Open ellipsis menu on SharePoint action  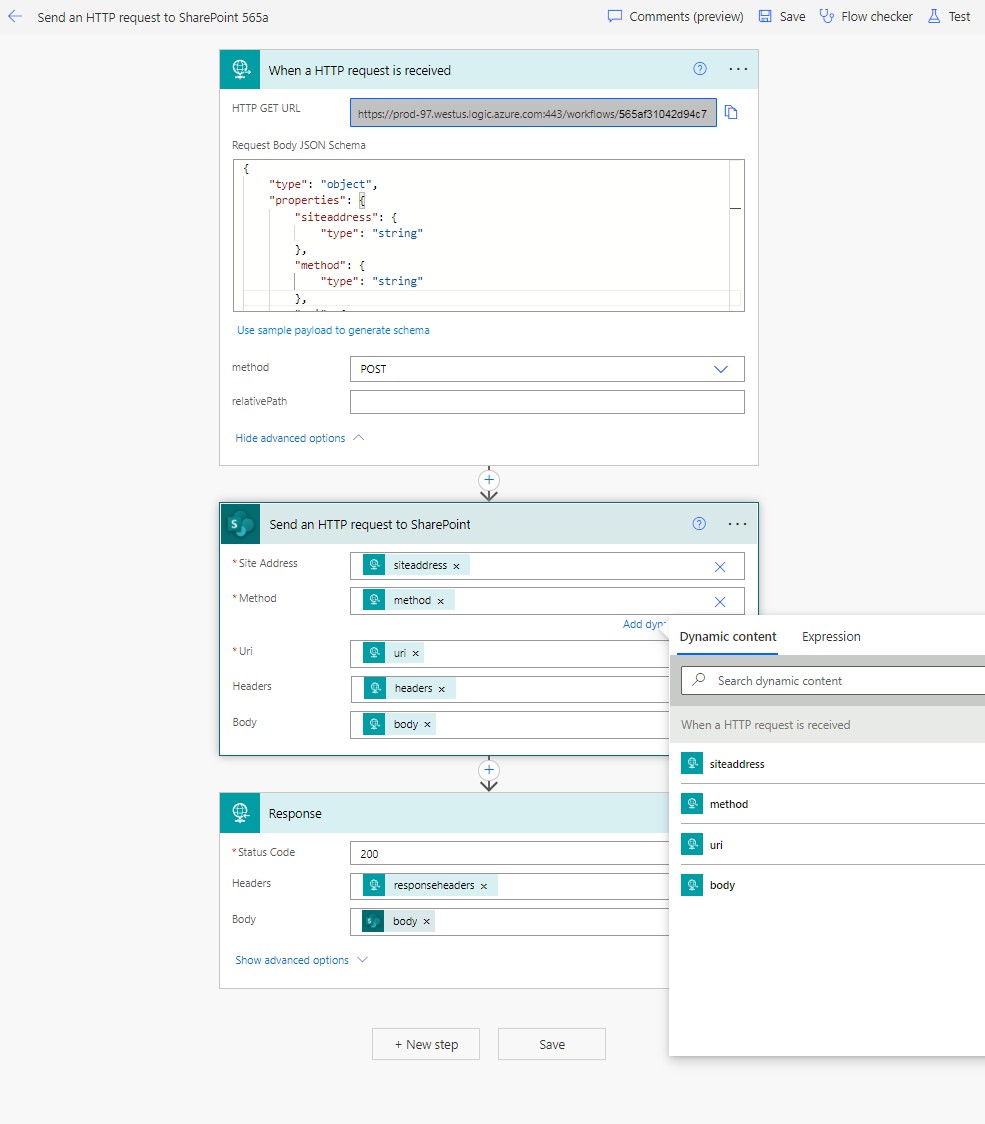(738, 523)
